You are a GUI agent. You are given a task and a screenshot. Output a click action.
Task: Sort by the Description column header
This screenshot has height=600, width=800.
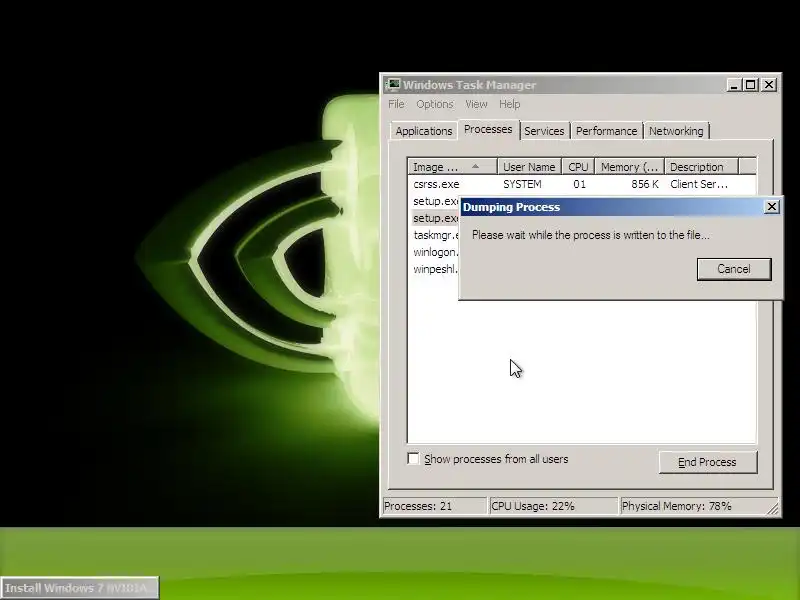[x=702, y=167]
